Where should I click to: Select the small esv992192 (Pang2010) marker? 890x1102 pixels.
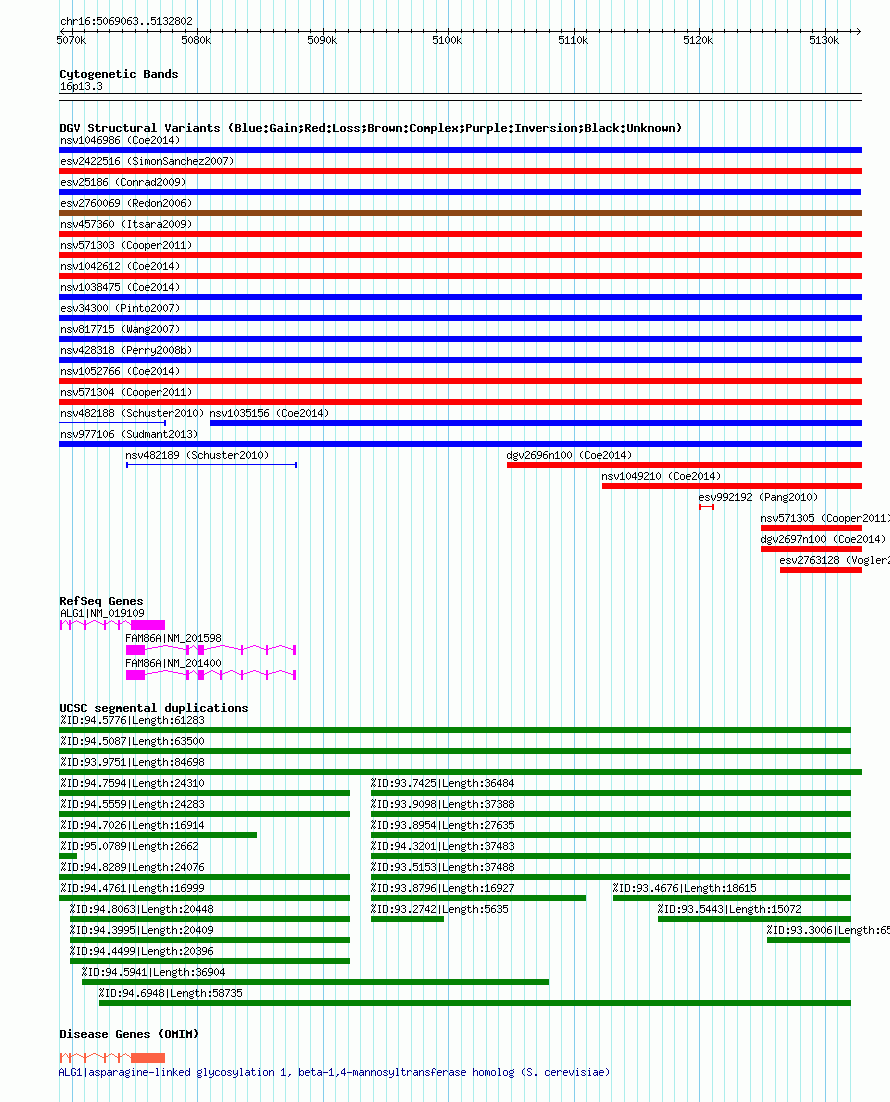[707, 507]
